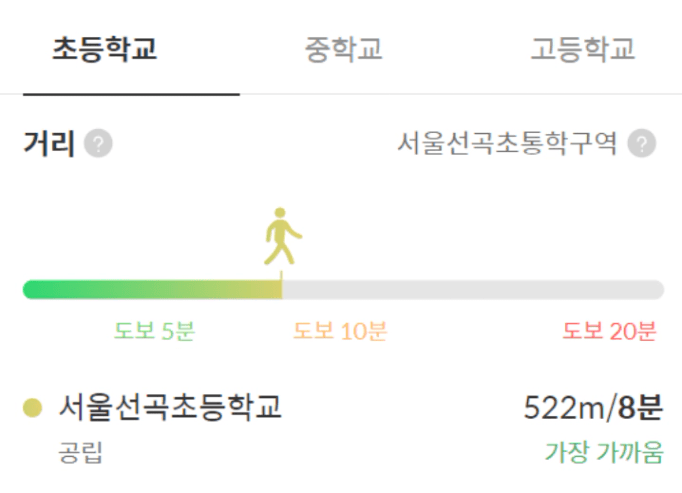Click the 가장 가까움 green label

tap(603, 452)
